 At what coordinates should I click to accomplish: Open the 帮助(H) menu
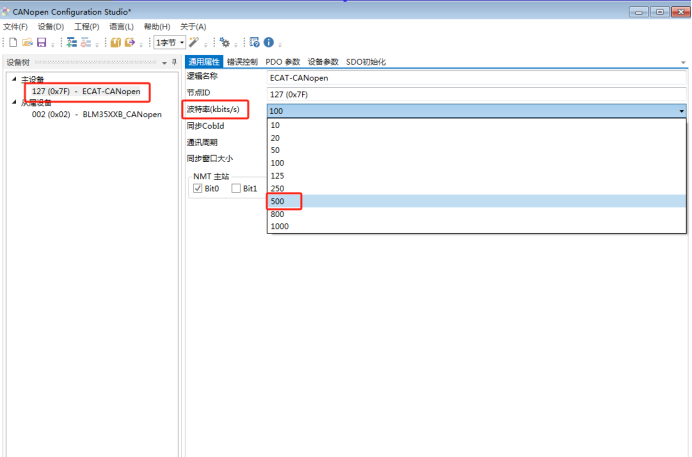(x=157, y=26)
